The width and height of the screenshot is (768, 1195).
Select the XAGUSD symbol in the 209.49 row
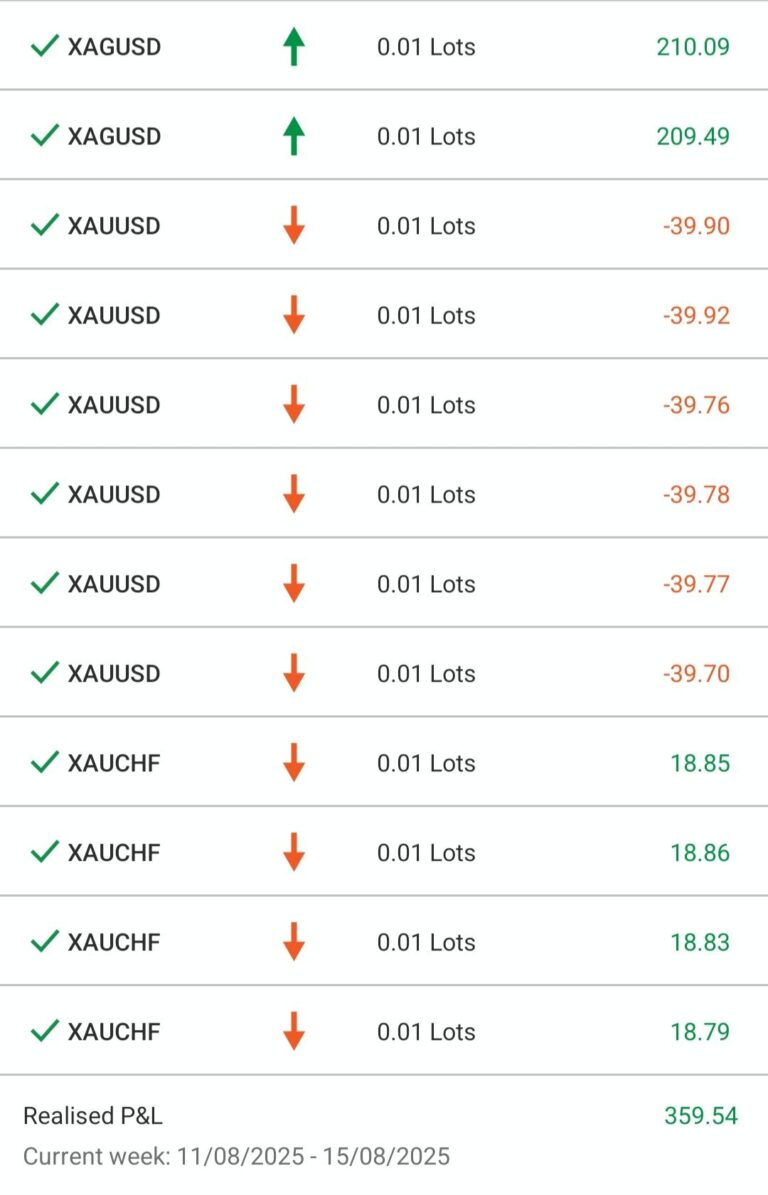tap(114, 137)
